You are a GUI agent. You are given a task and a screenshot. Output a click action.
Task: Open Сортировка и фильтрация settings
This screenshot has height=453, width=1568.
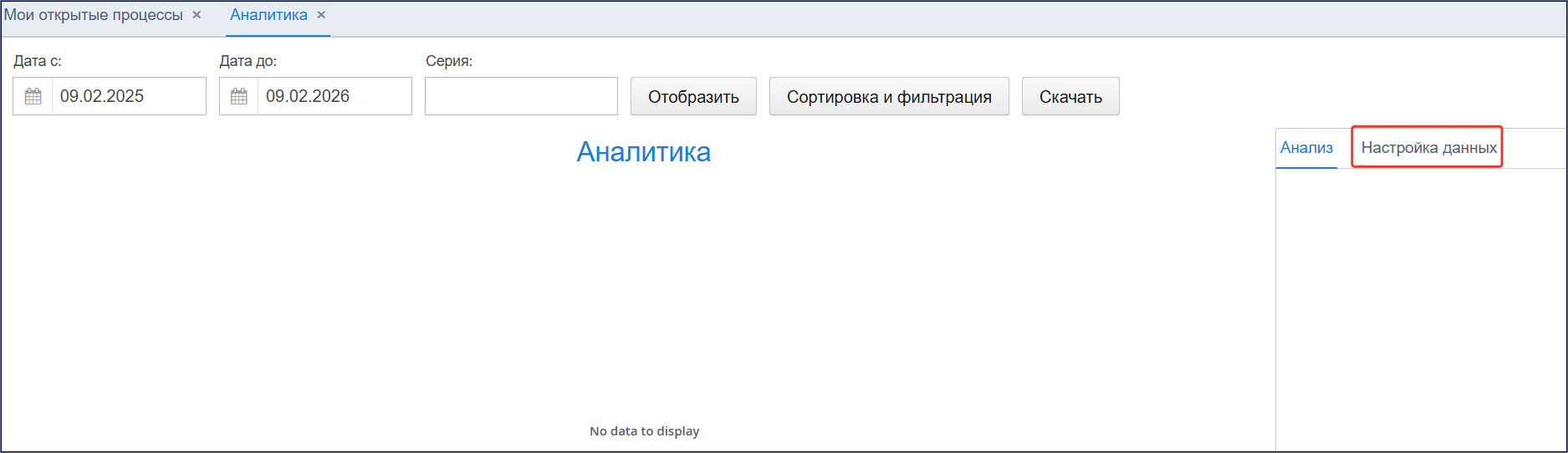coord(889,96)
